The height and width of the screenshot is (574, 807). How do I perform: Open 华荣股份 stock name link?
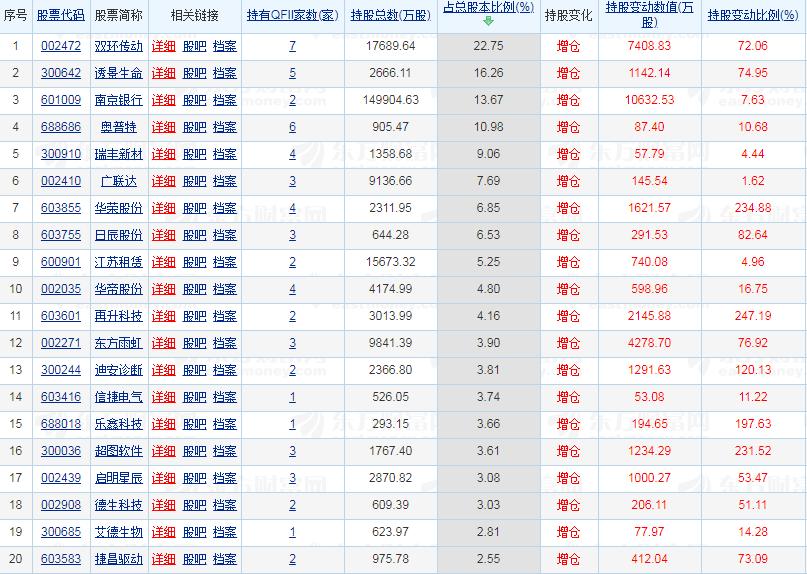(118, 208)
